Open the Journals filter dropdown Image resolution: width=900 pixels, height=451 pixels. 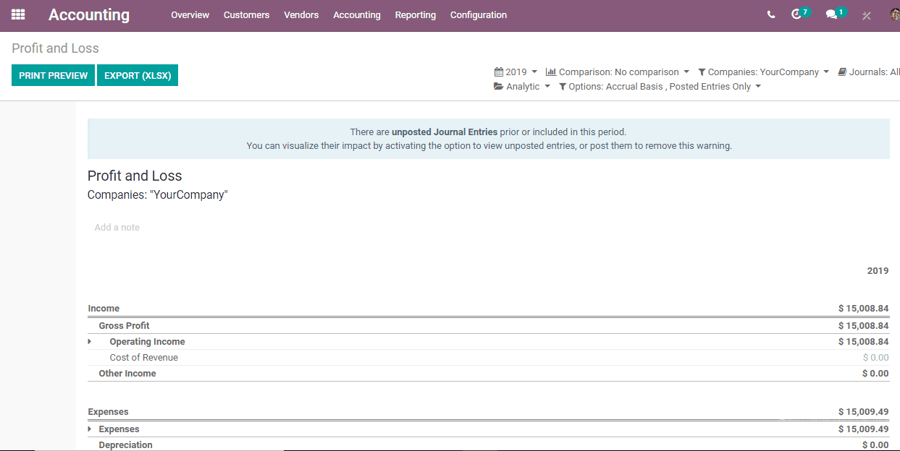[869, 72]
